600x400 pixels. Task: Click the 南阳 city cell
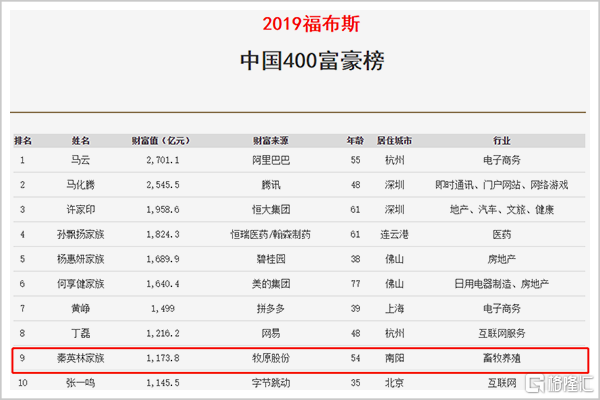(x=395, y=358)
